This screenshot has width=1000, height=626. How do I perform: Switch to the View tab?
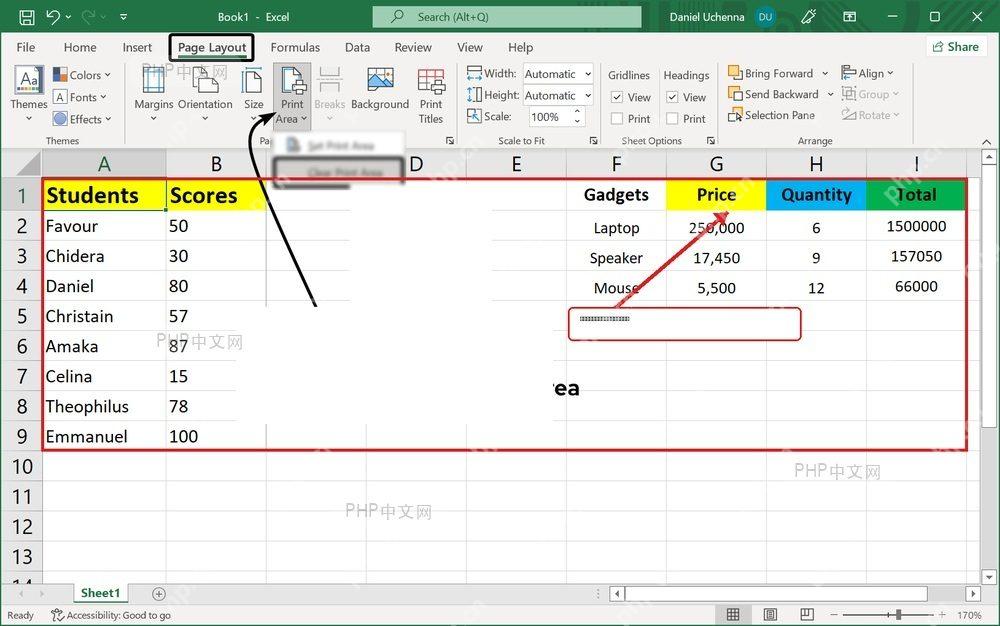[469, 47]
